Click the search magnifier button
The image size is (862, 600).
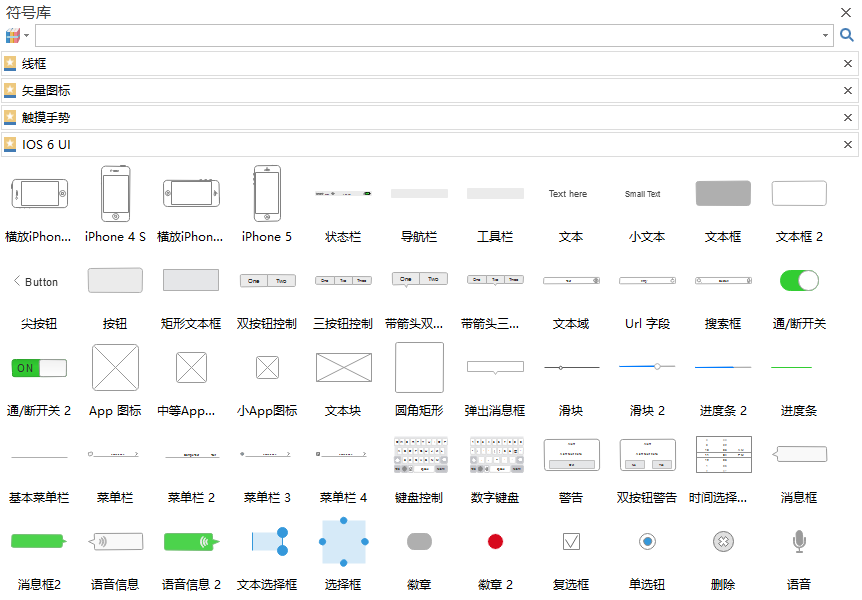[x=847, y=35]
